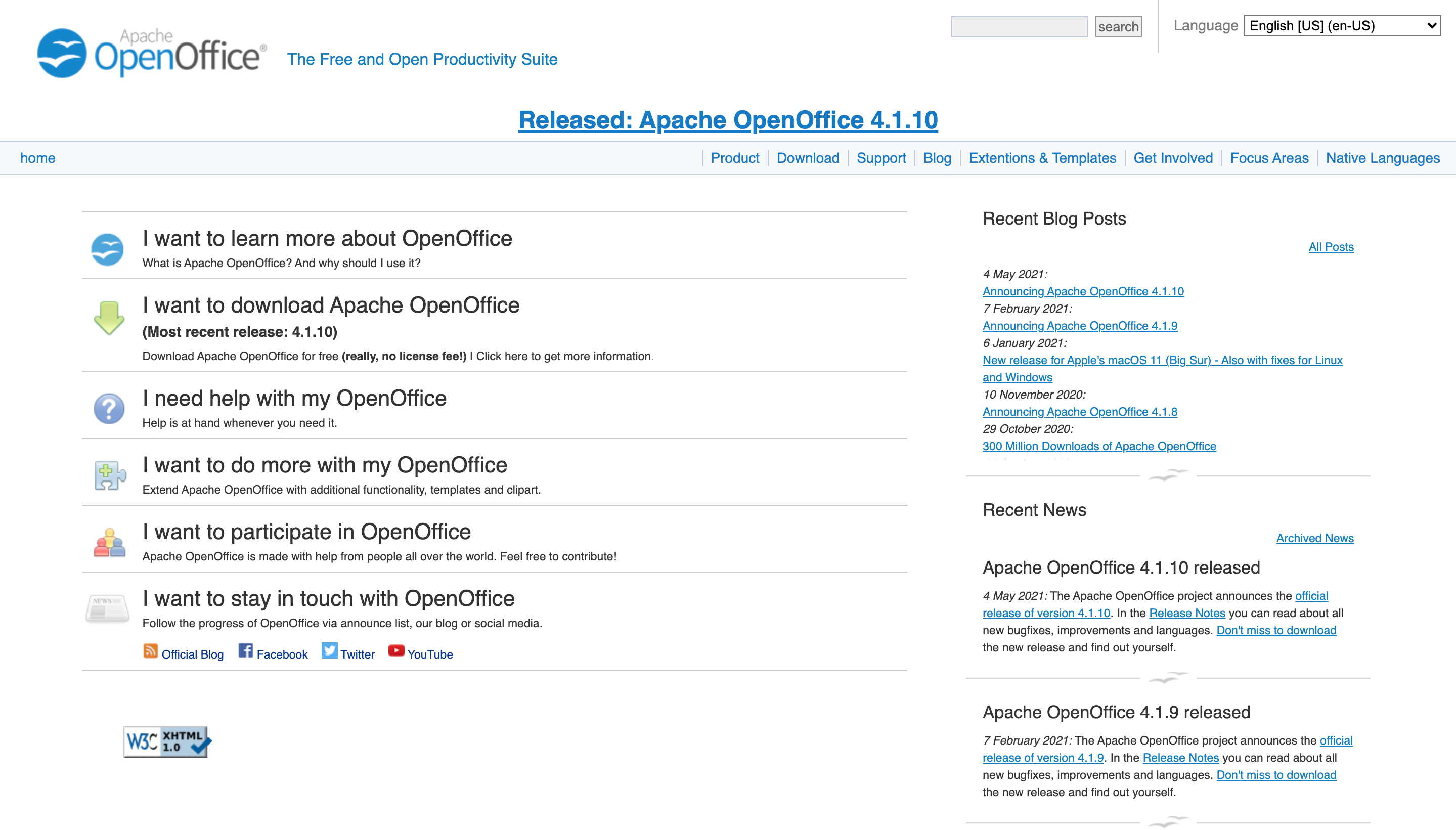The width and height of the screenshot is (1456, 830).
Task: Click the Recent News heading
Action: [1034, 510]
